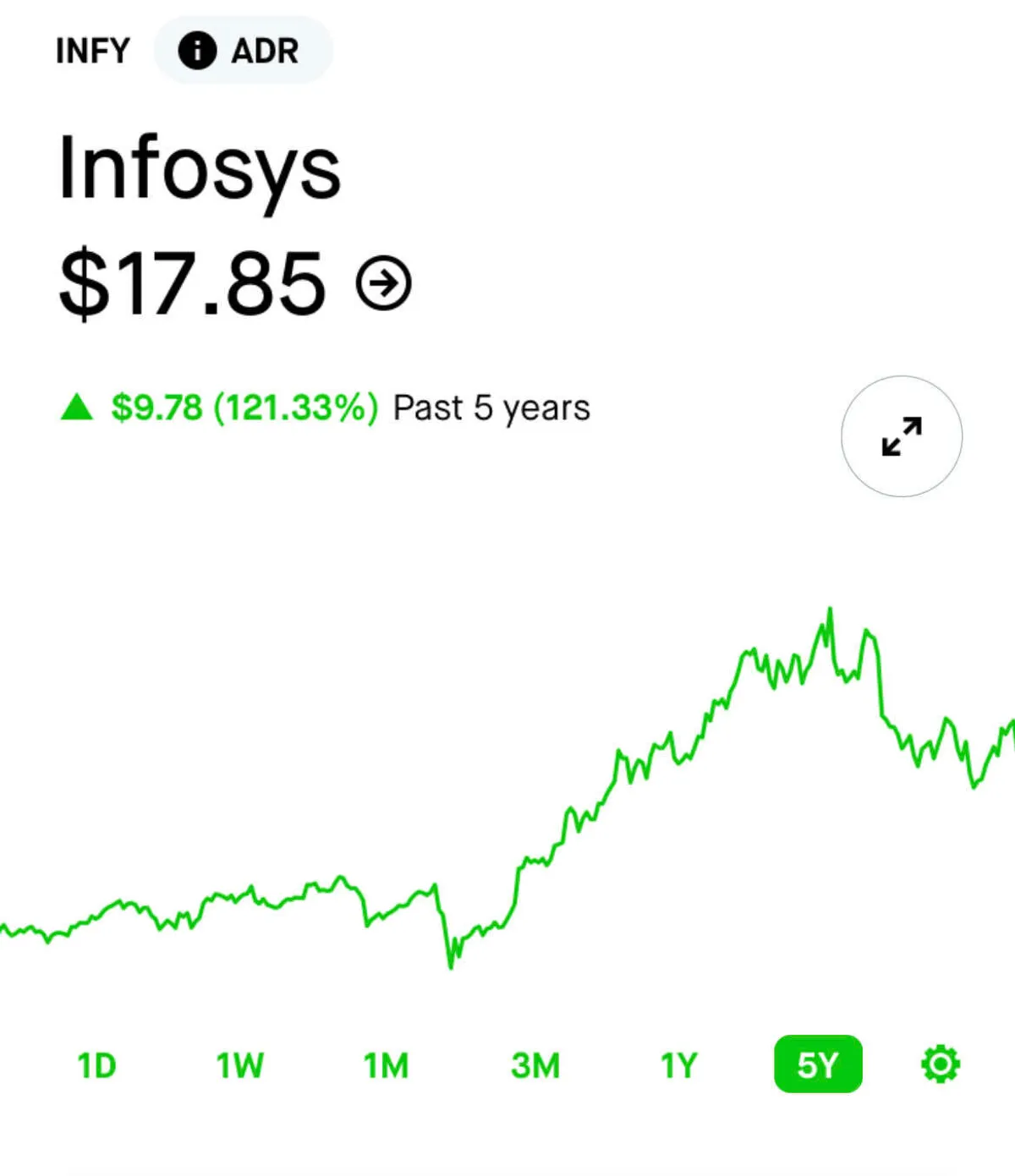Viewport: 1015px width, 1176px height.
Task: Click the circled arrow beside the $17.85 price
Action: pyautogui.click(x=384, y=284)
